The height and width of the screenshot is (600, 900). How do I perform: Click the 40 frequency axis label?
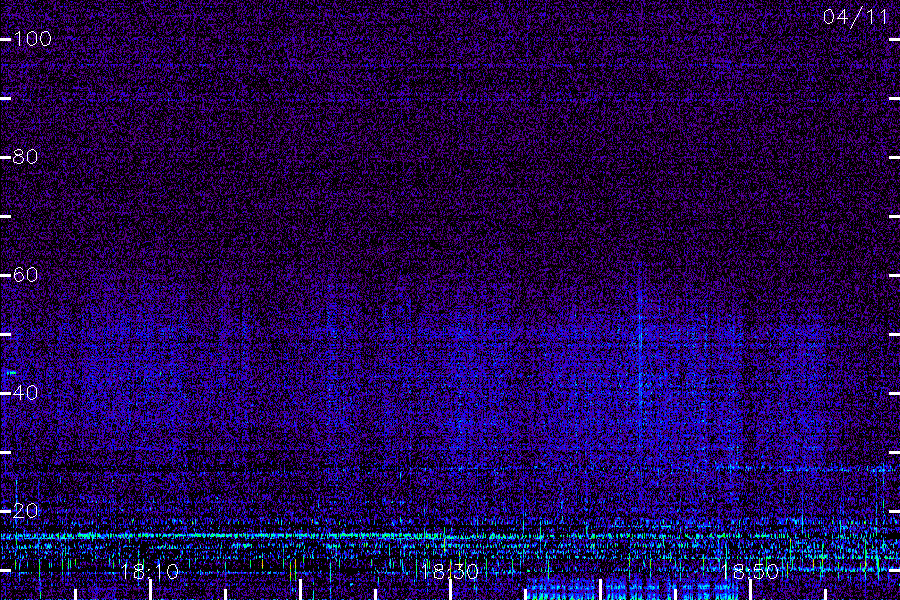(25, 393)
